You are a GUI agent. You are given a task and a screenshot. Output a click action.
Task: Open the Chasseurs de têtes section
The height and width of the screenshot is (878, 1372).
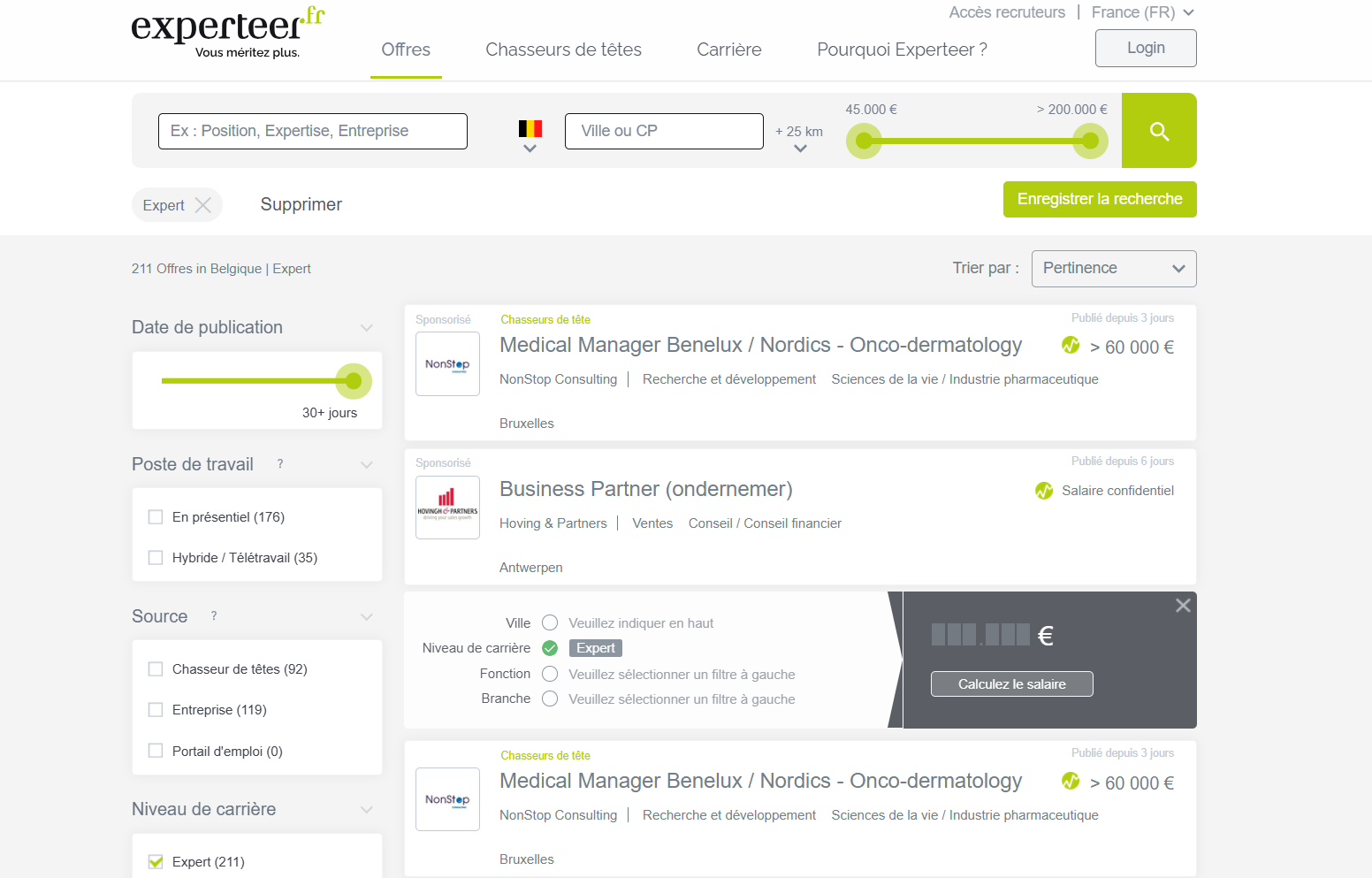[x=563, y=50]
